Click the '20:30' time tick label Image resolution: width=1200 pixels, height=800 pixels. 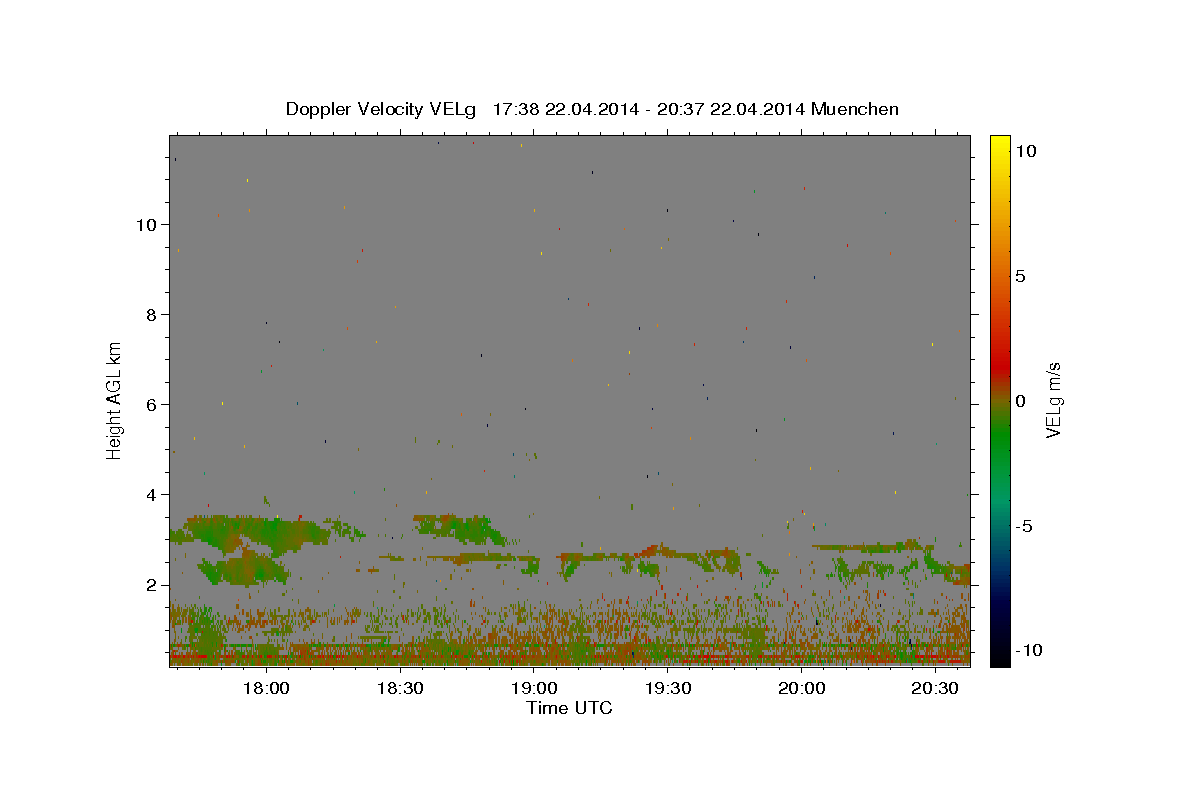(x=936, y=688)
